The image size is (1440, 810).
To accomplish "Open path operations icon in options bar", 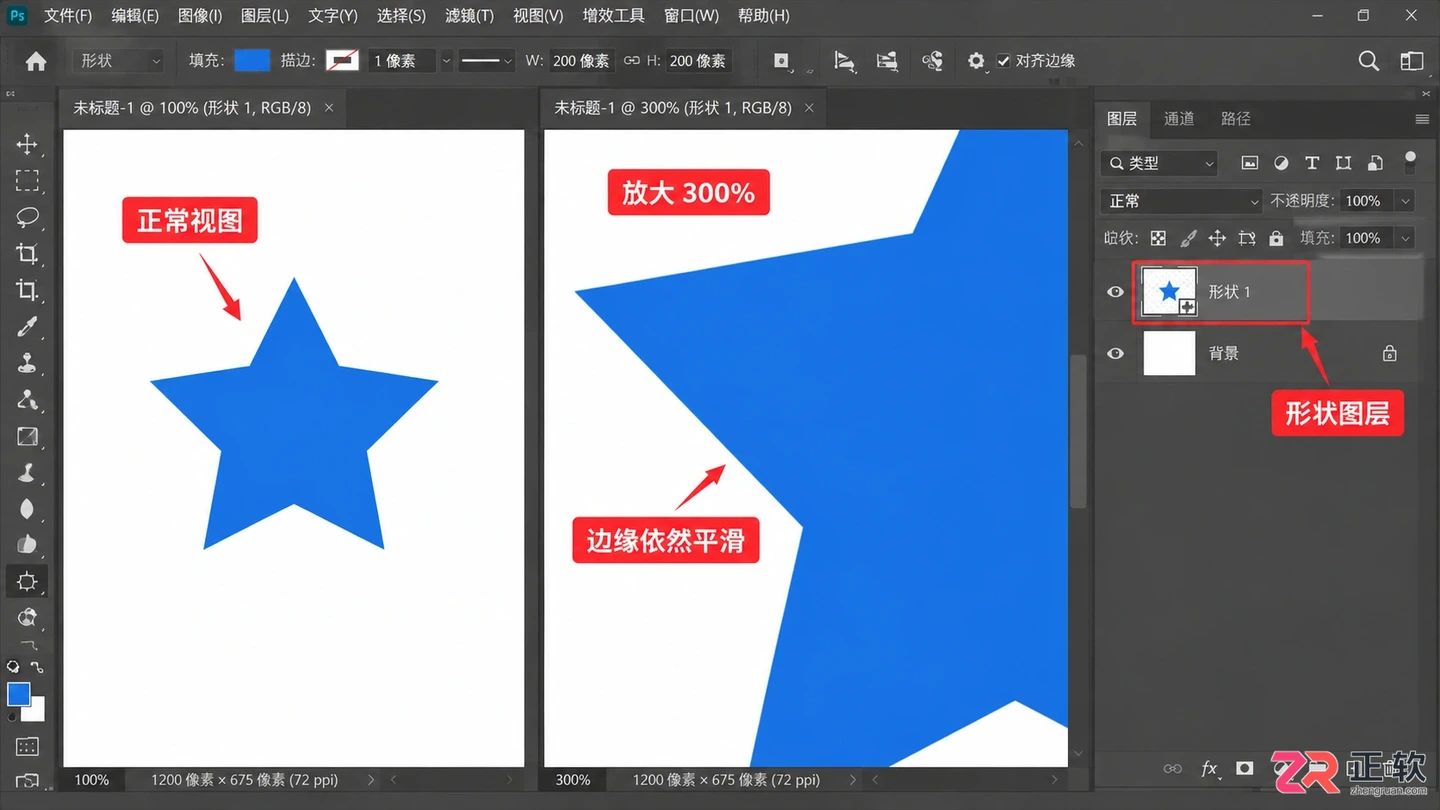I will 782,61.
